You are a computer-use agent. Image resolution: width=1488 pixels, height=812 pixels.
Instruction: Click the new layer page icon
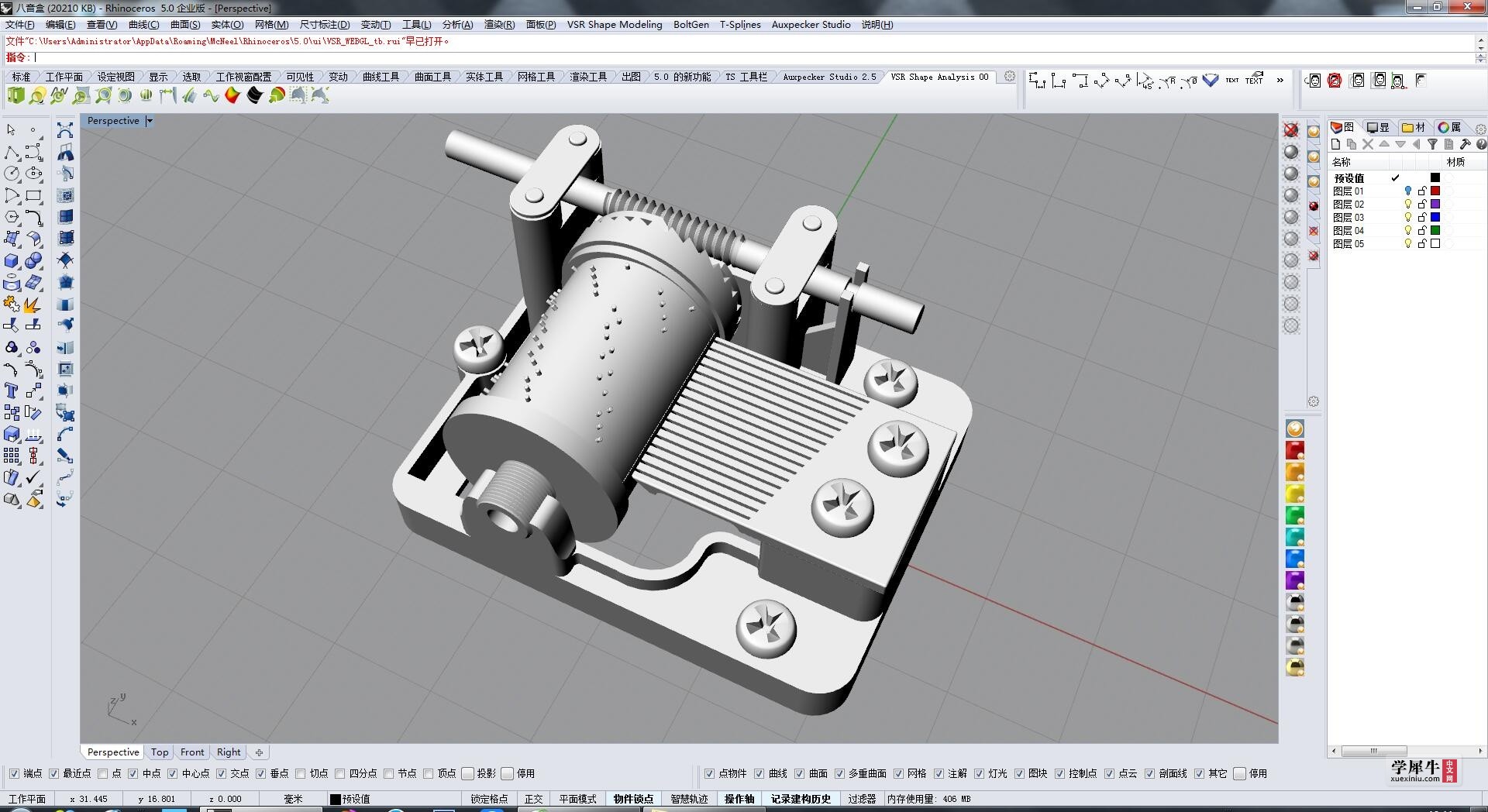1335,144
